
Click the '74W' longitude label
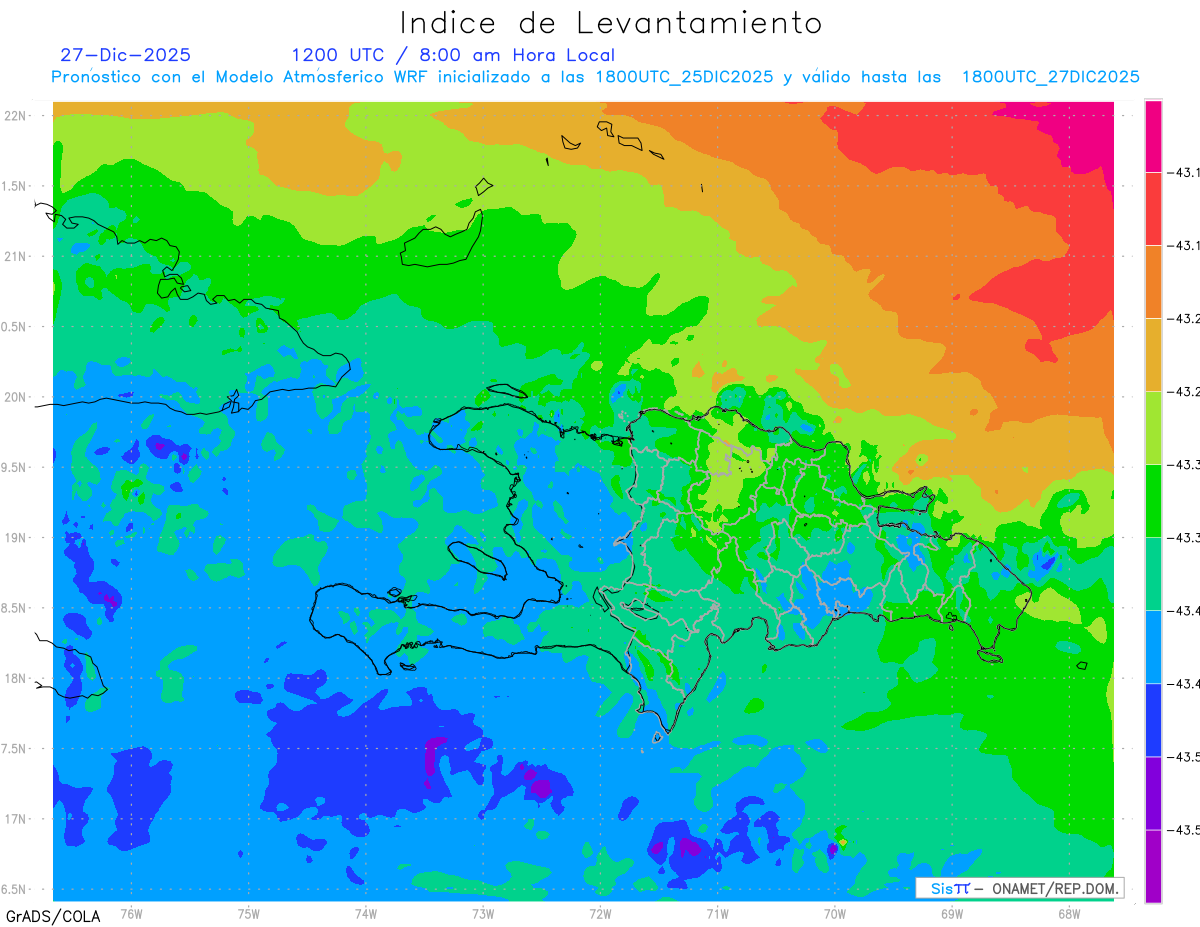pyautogui.click(x=365, y=913)
